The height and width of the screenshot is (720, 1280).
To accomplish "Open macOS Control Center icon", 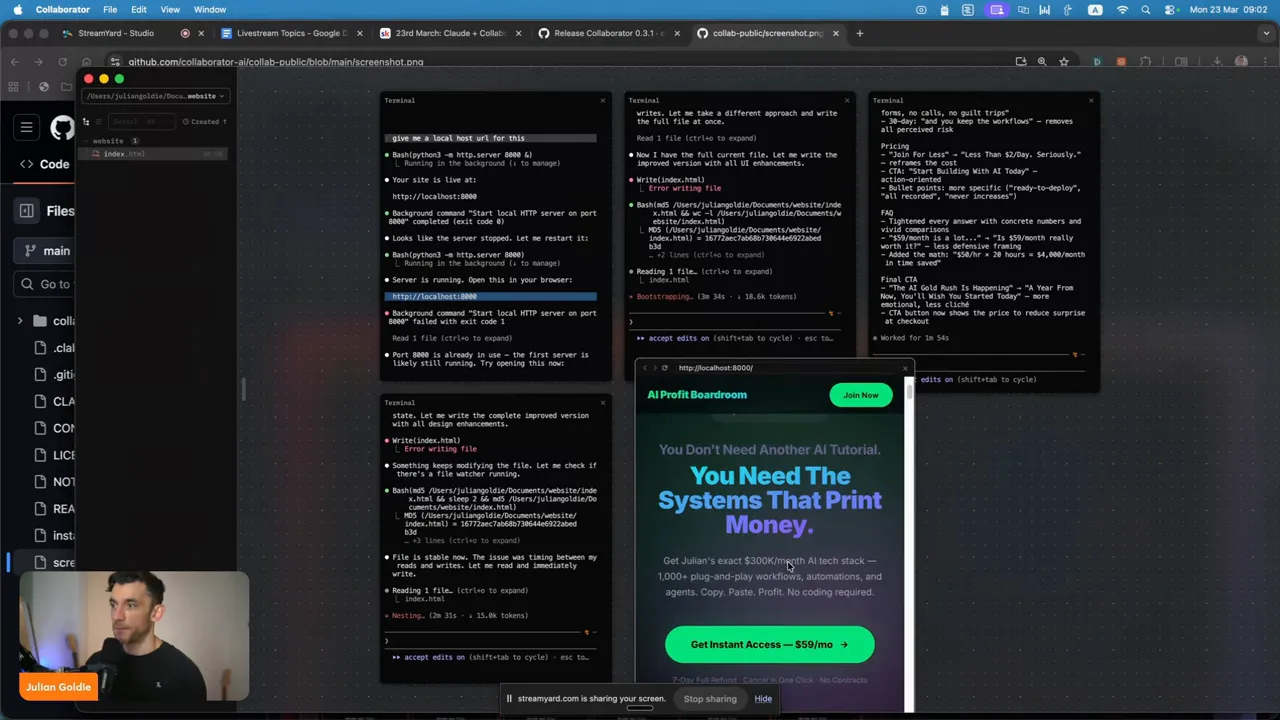I will pyautogui.click(x=1168, y=10).
